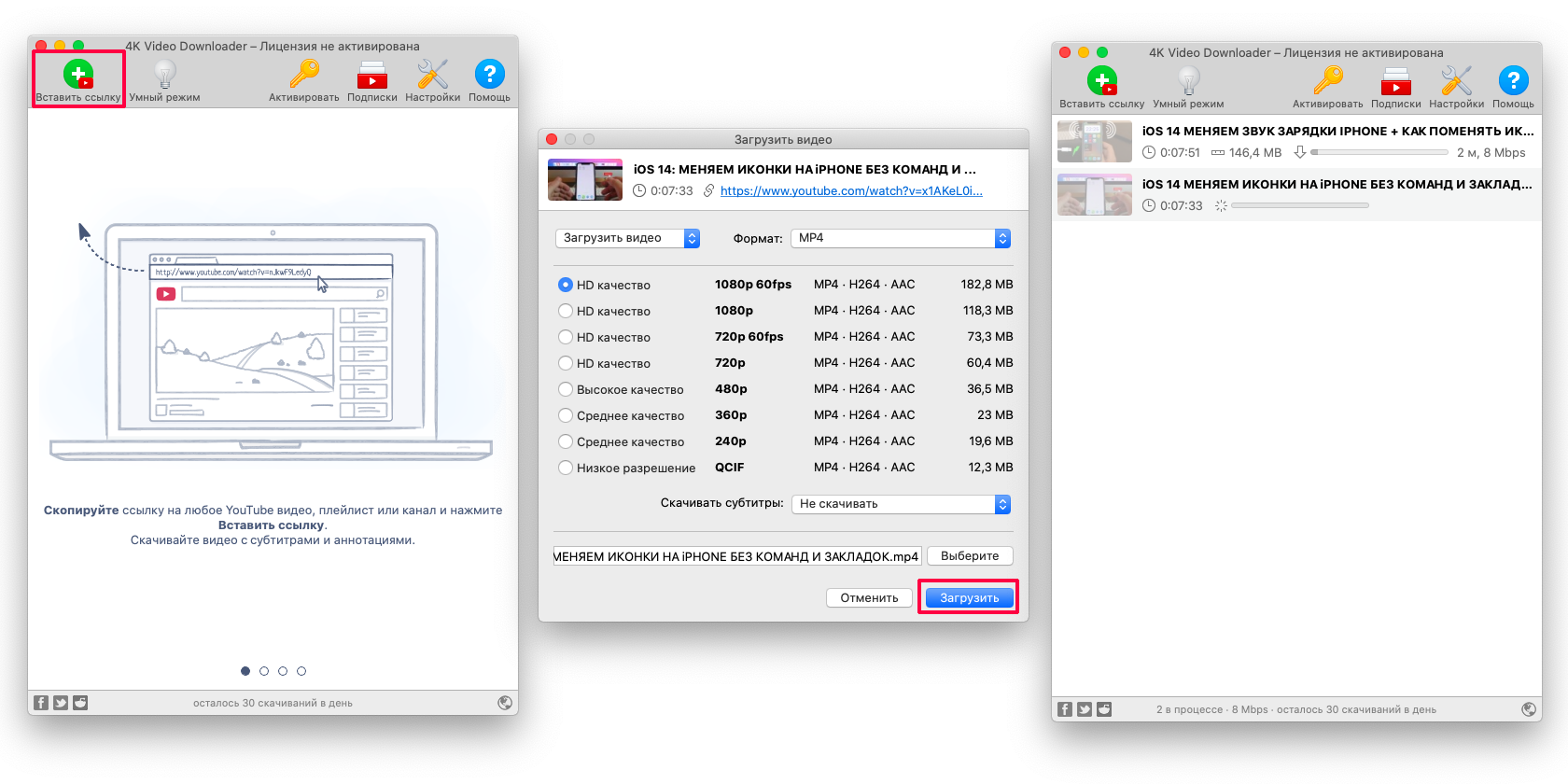Click Facebook icon in left window footer

[x=41, y=703]
